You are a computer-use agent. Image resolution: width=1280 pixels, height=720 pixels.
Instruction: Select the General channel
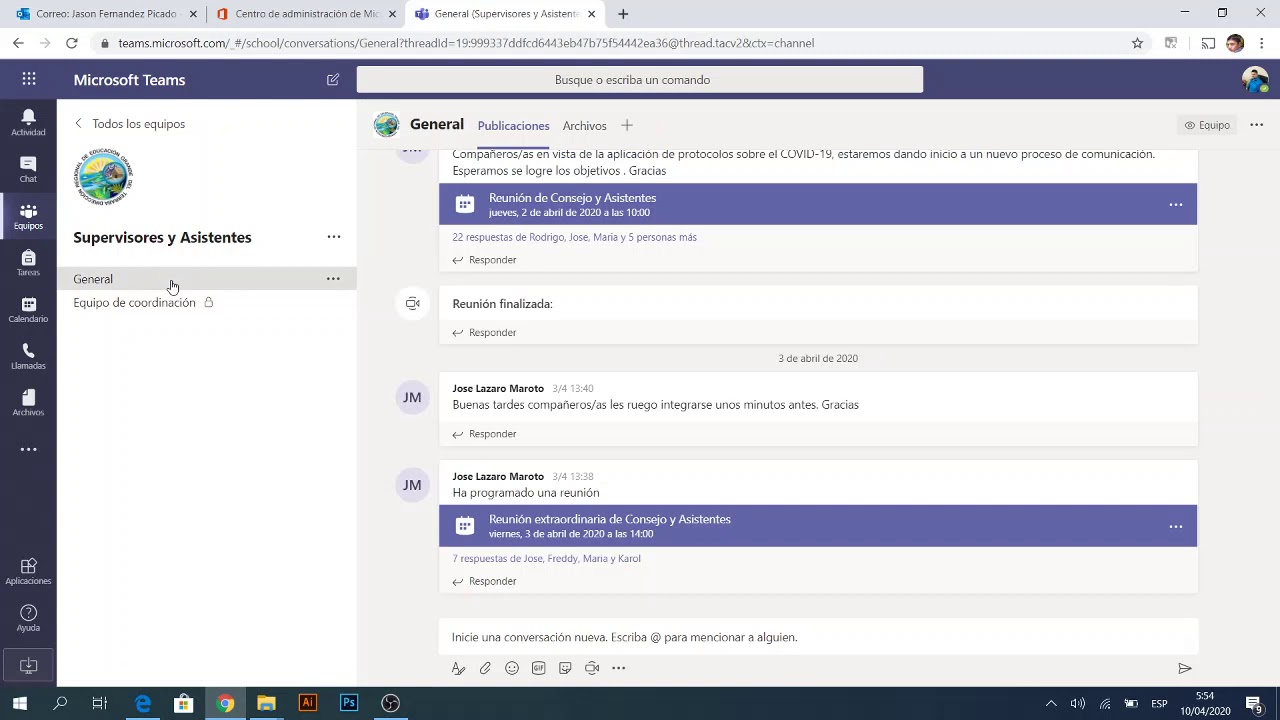click(206, 279)
